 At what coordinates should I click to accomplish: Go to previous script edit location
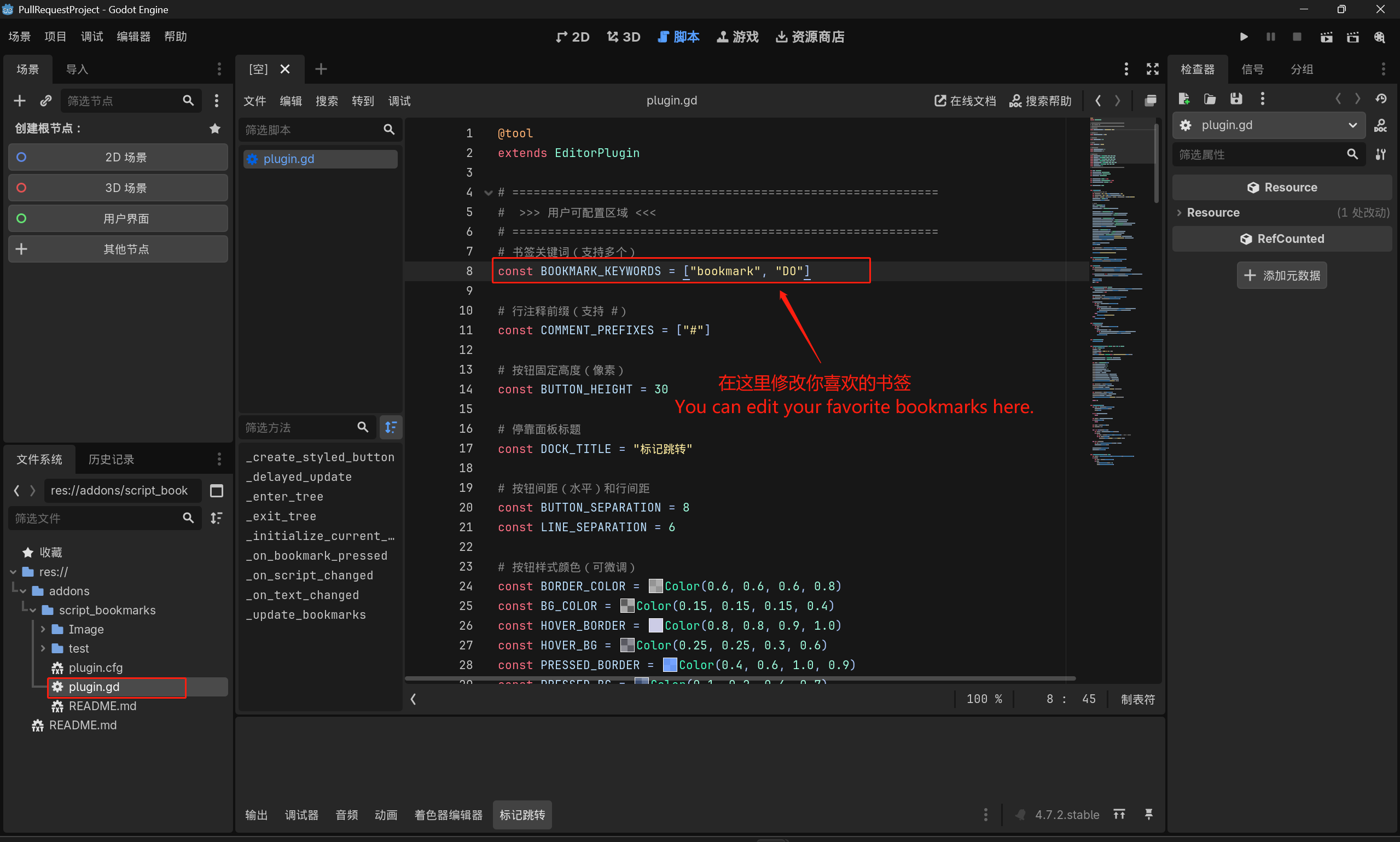pyautogui.click(x=1098, y=101)
